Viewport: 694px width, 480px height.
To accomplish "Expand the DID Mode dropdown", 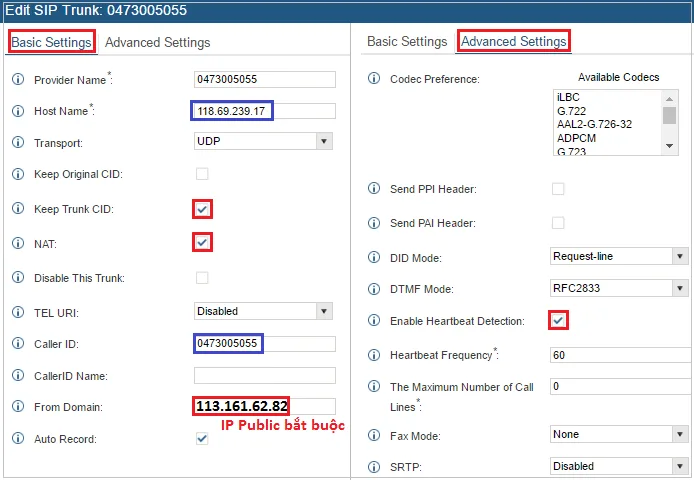I will (x=618, y=256).
